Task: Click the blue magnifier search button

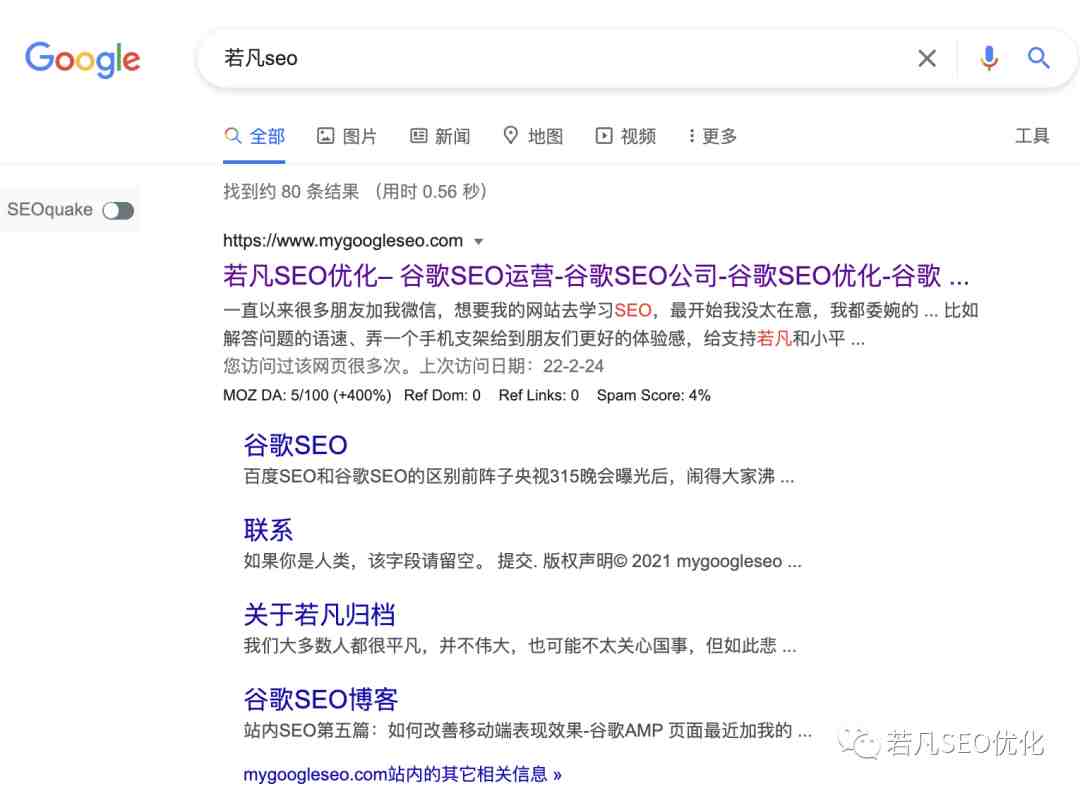Action: point(1039,59)
